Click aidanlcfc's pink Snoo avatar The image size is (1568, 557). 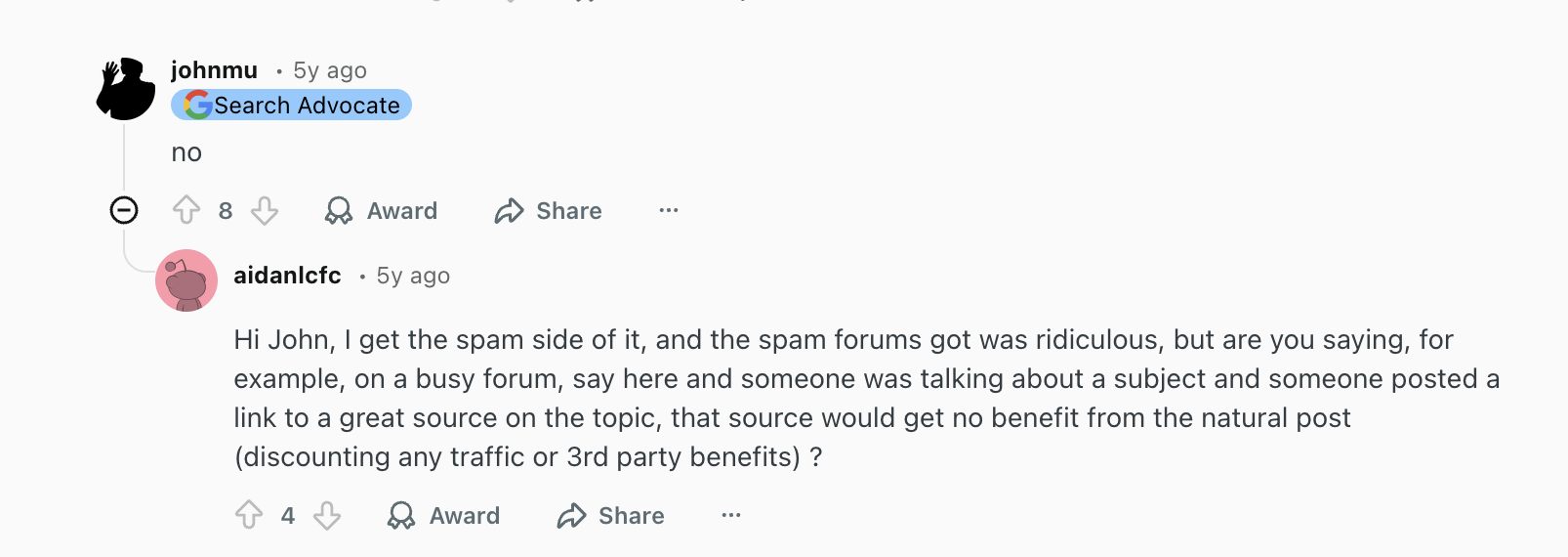pyautogui.click(x=186, y=280)
